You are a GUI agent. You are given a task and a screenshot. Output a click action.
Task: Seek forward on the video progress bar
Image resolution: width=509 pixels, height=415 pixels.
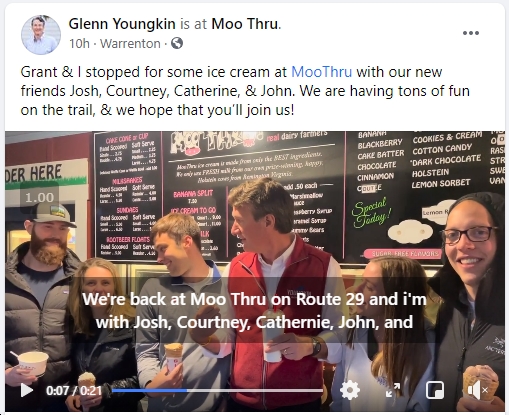tap(255, 390)
